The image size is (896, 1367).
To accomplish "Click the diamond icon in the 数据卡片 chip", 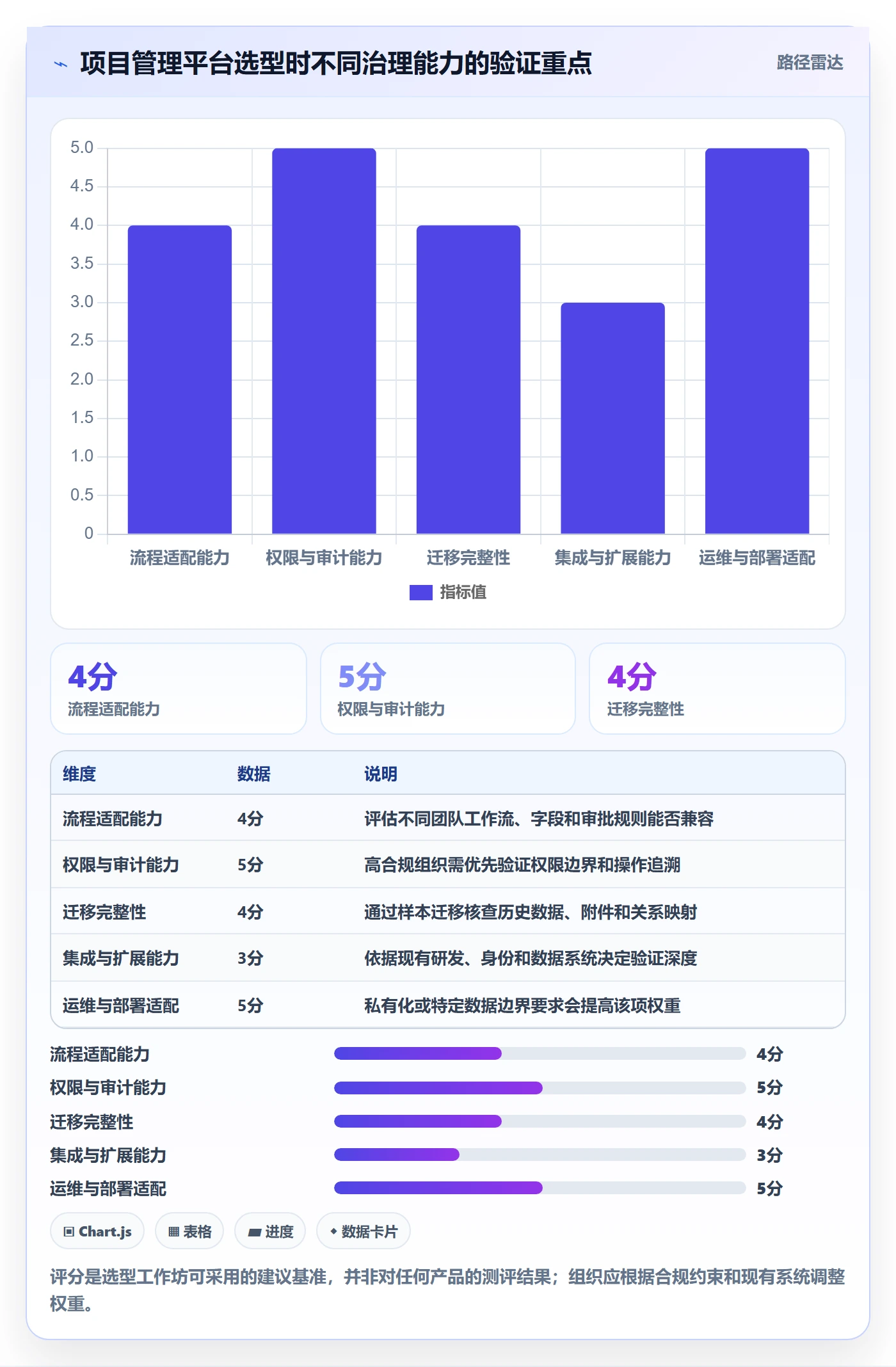I will (x=333, y=1231).
